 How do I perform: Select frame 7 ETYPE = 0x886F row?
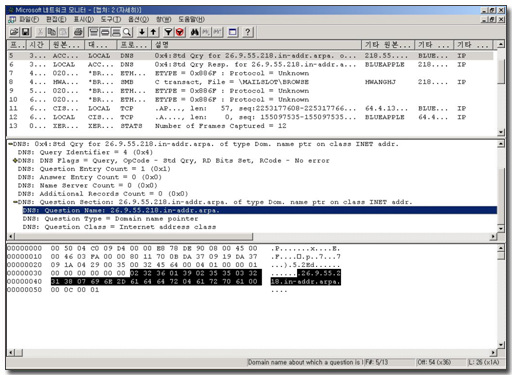coord(250,73)
